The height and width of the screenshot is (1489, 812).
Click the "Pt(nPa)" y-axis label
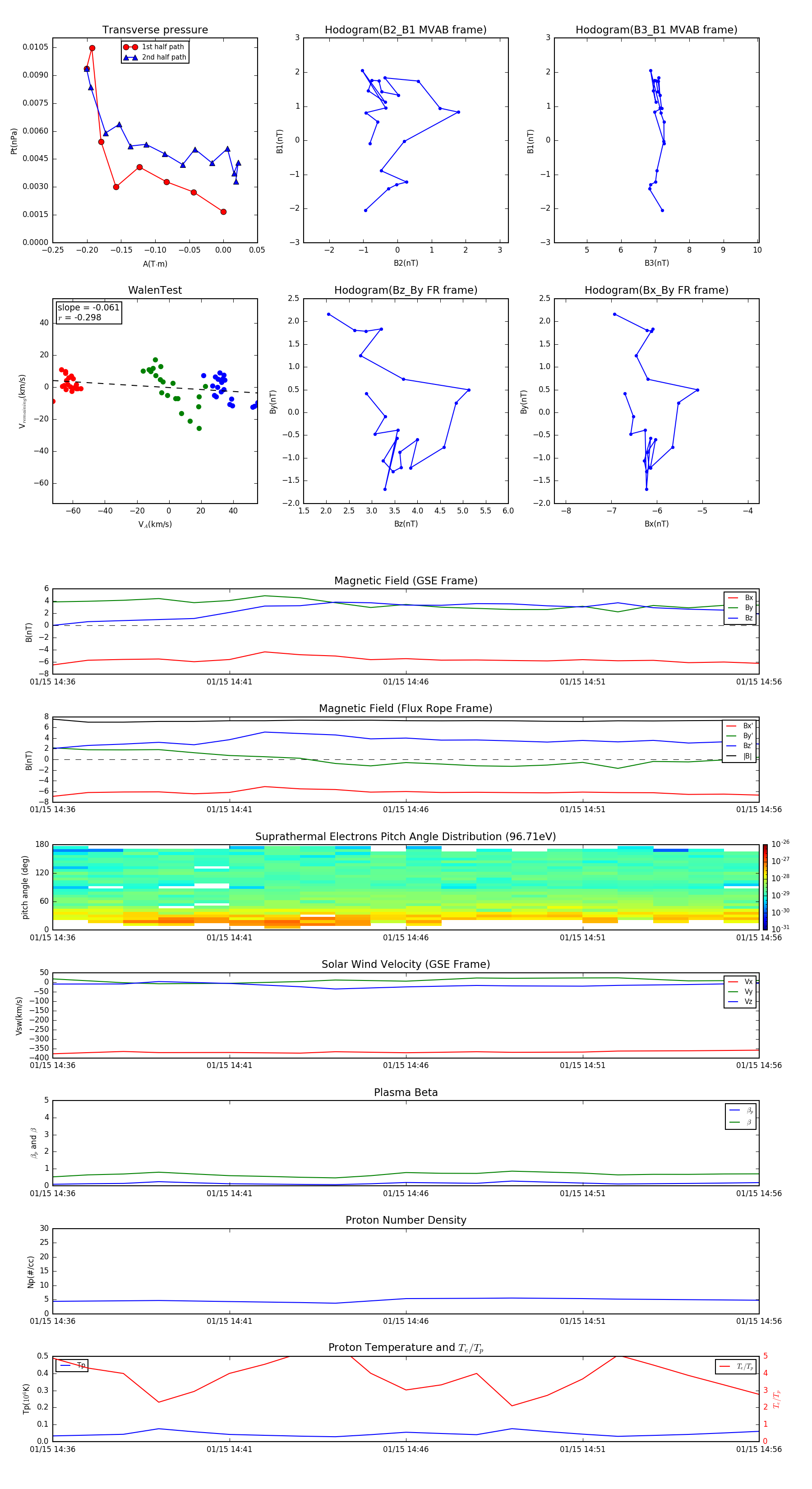point(14,140)
